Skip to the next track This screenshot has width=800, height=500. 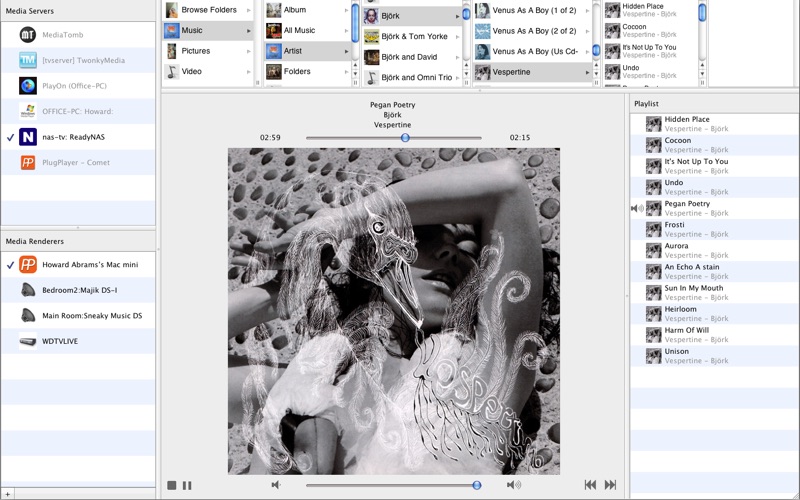(x=610, y=485)
